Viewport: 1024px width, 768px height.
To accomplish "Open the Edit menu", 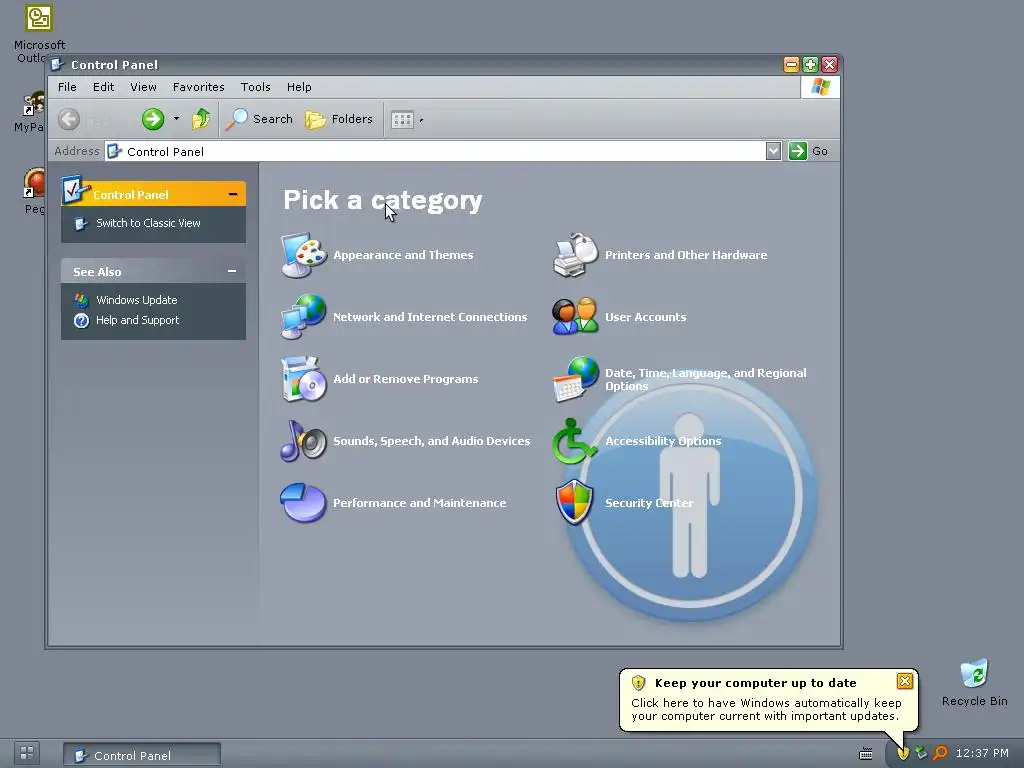I will (x=103, y=87).
